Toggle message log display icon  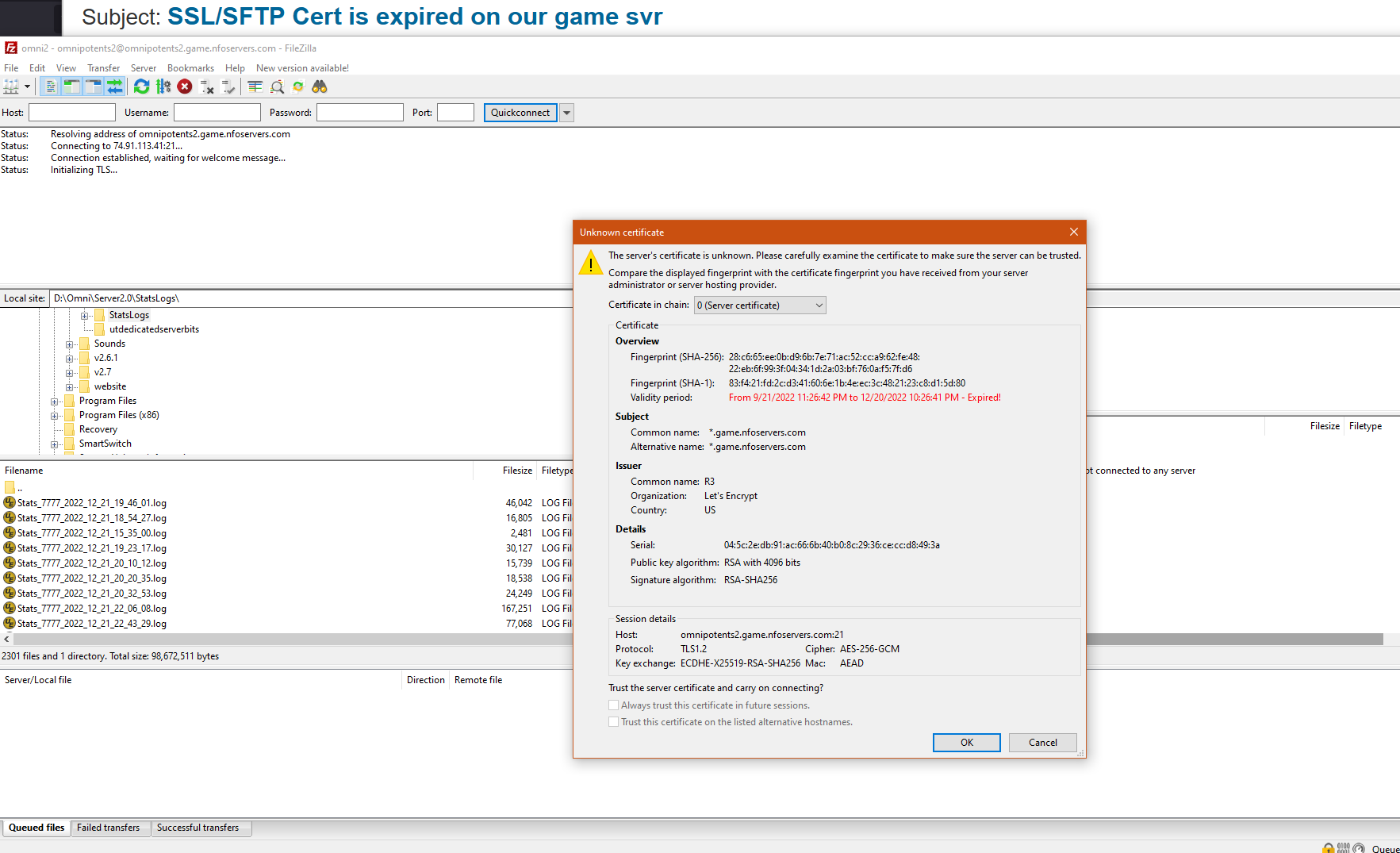point(50,86)
